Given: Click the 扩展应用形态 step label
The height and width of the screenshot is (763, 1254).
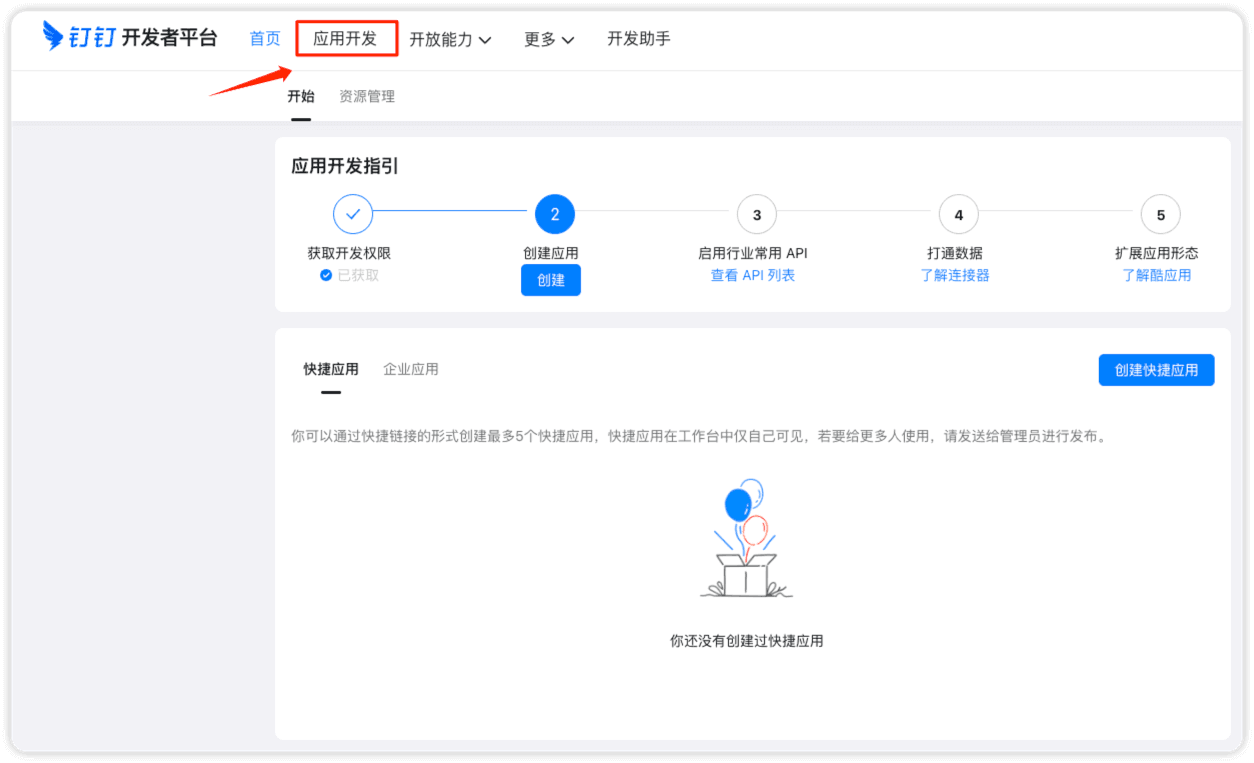Looking at the screenshot, I should [1157, 253].
